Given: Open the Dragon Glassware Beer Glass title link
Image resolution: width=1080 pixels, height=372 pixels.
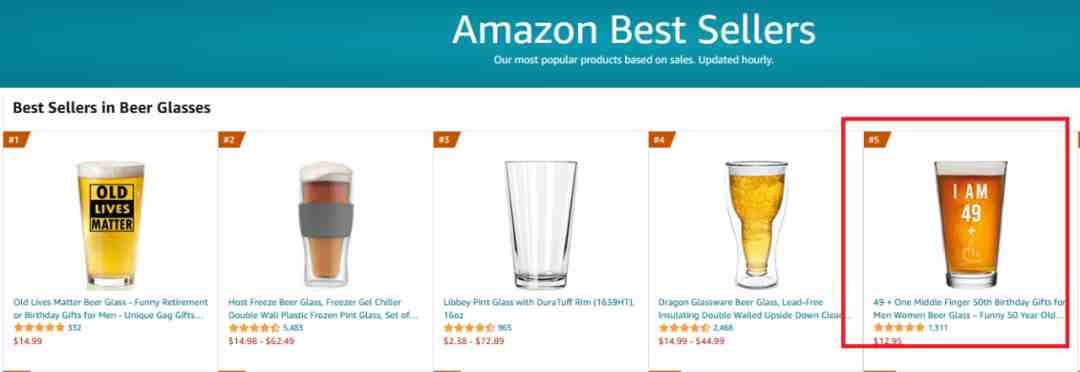Looking at the screenshot, I should pos(755,309).
